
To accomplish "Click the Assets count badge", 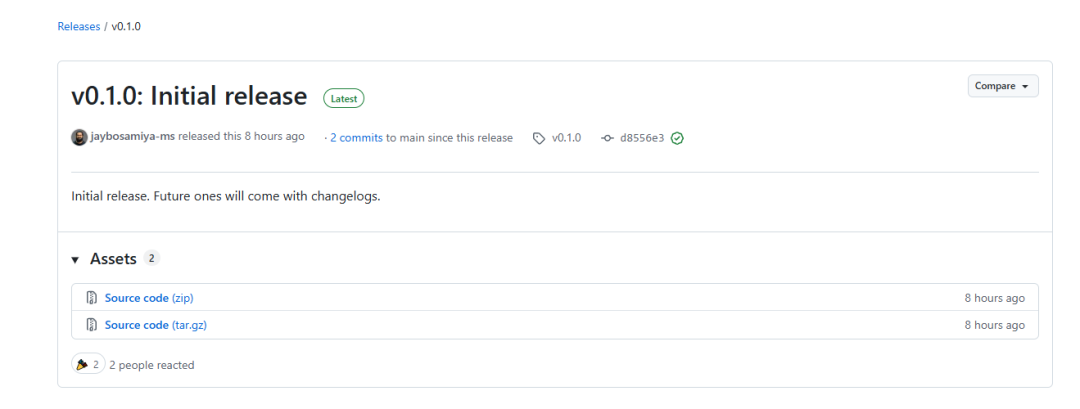I will coord(152,259).
